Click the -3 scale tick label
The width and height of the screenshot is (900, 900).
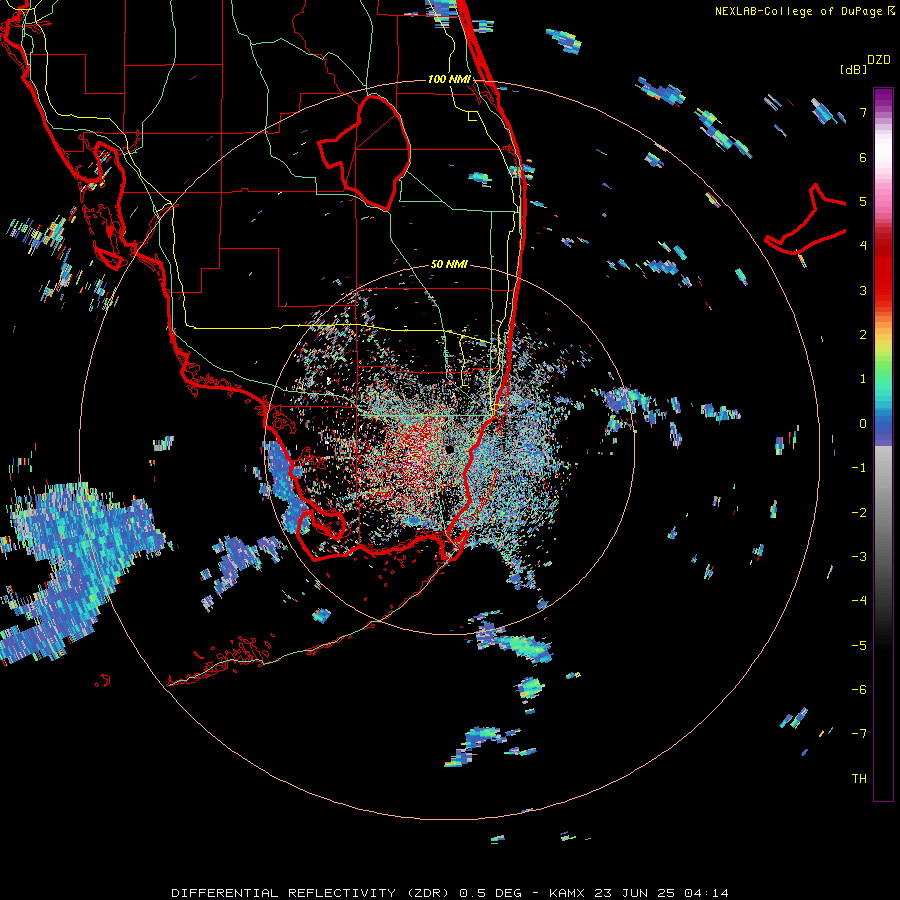coord(859,557)
